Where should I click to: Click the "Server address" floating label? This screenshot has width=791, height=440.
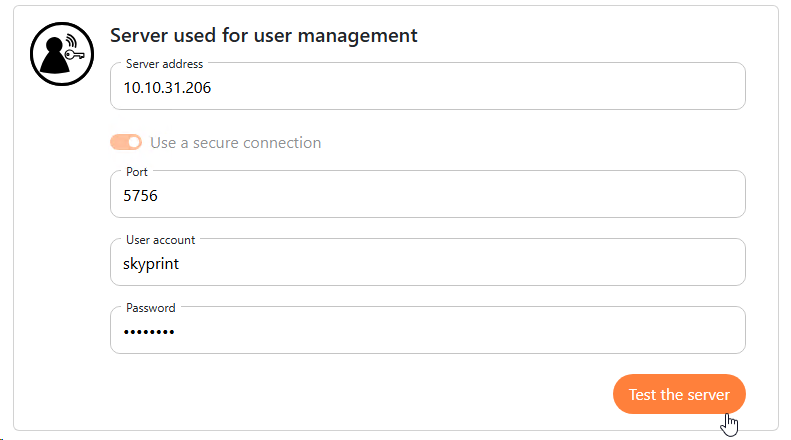[164, 64]
